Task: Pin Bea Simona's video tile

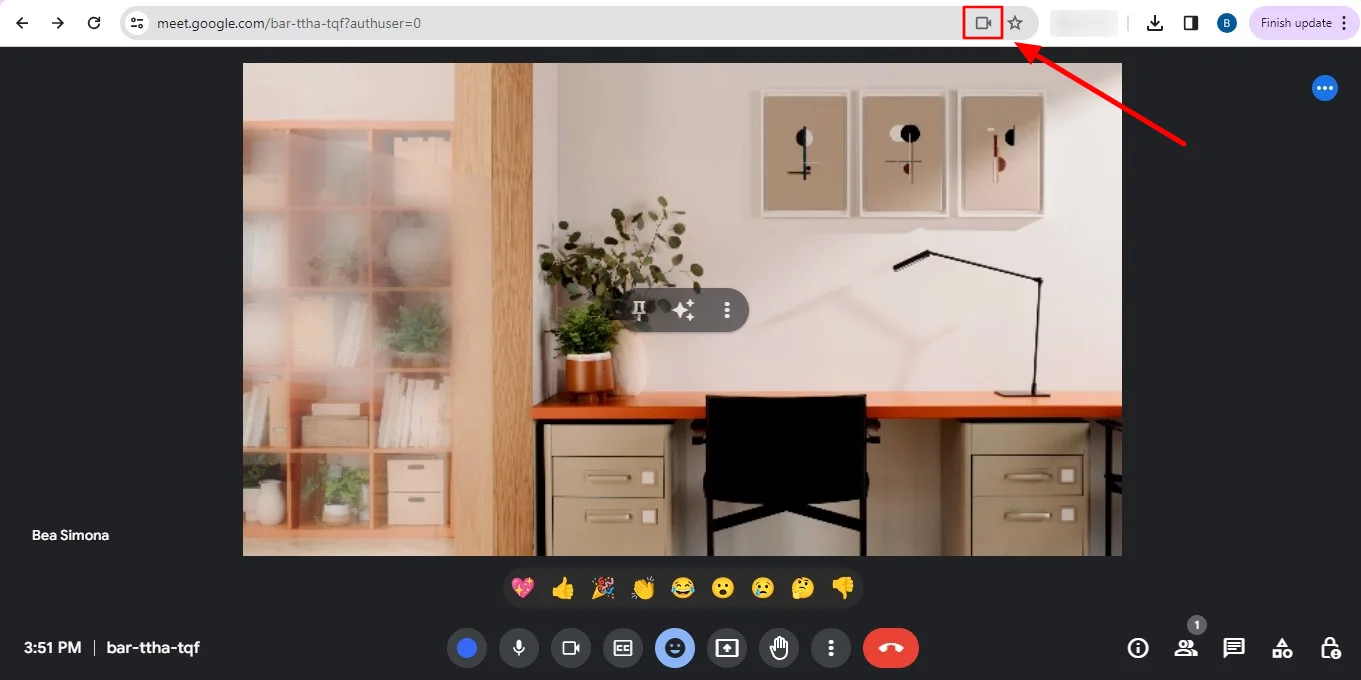Action: [x=639, y=310]
